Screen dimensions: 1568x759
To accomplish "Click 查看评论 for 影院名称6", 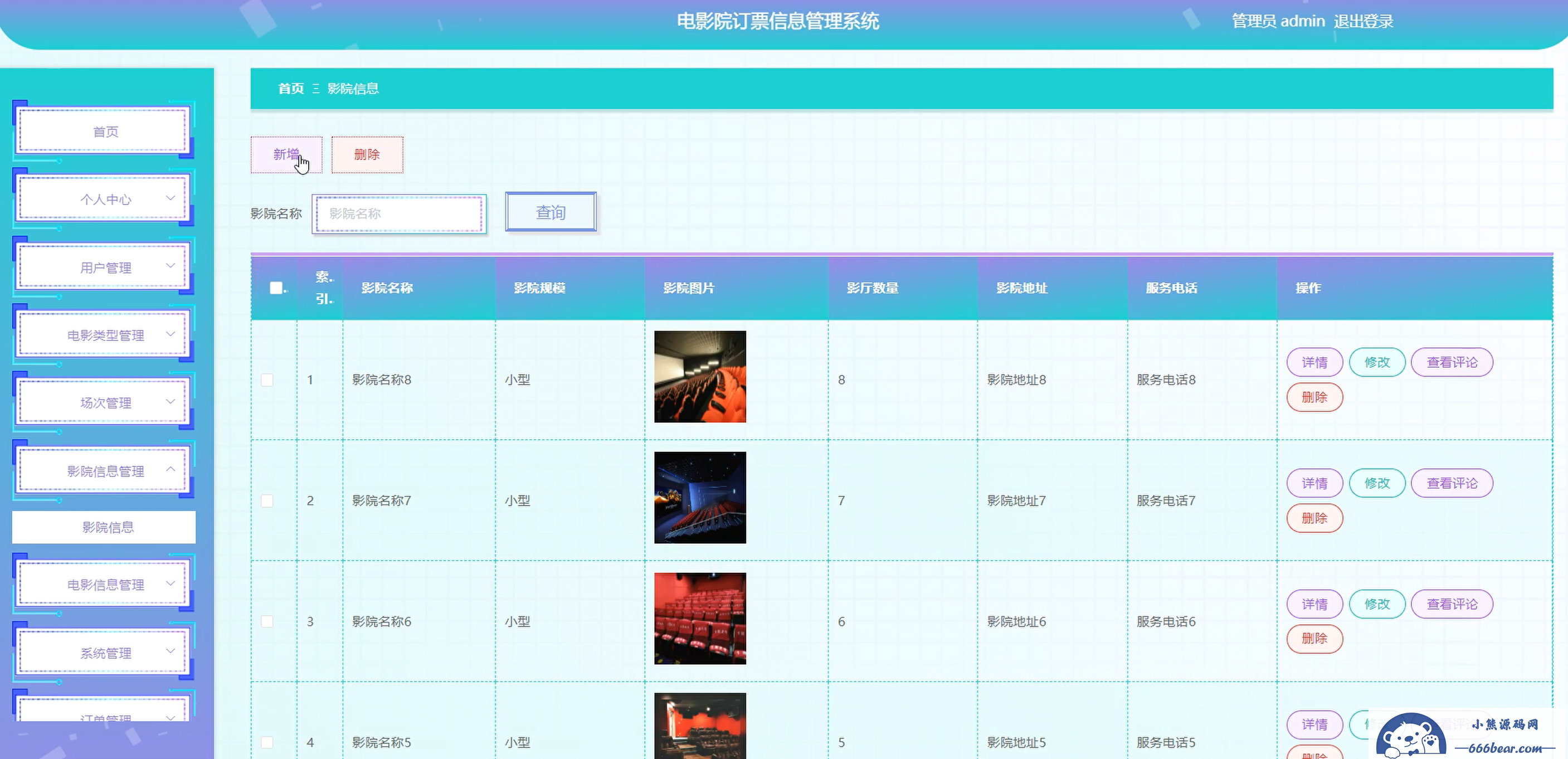I will click(1452, 604).
